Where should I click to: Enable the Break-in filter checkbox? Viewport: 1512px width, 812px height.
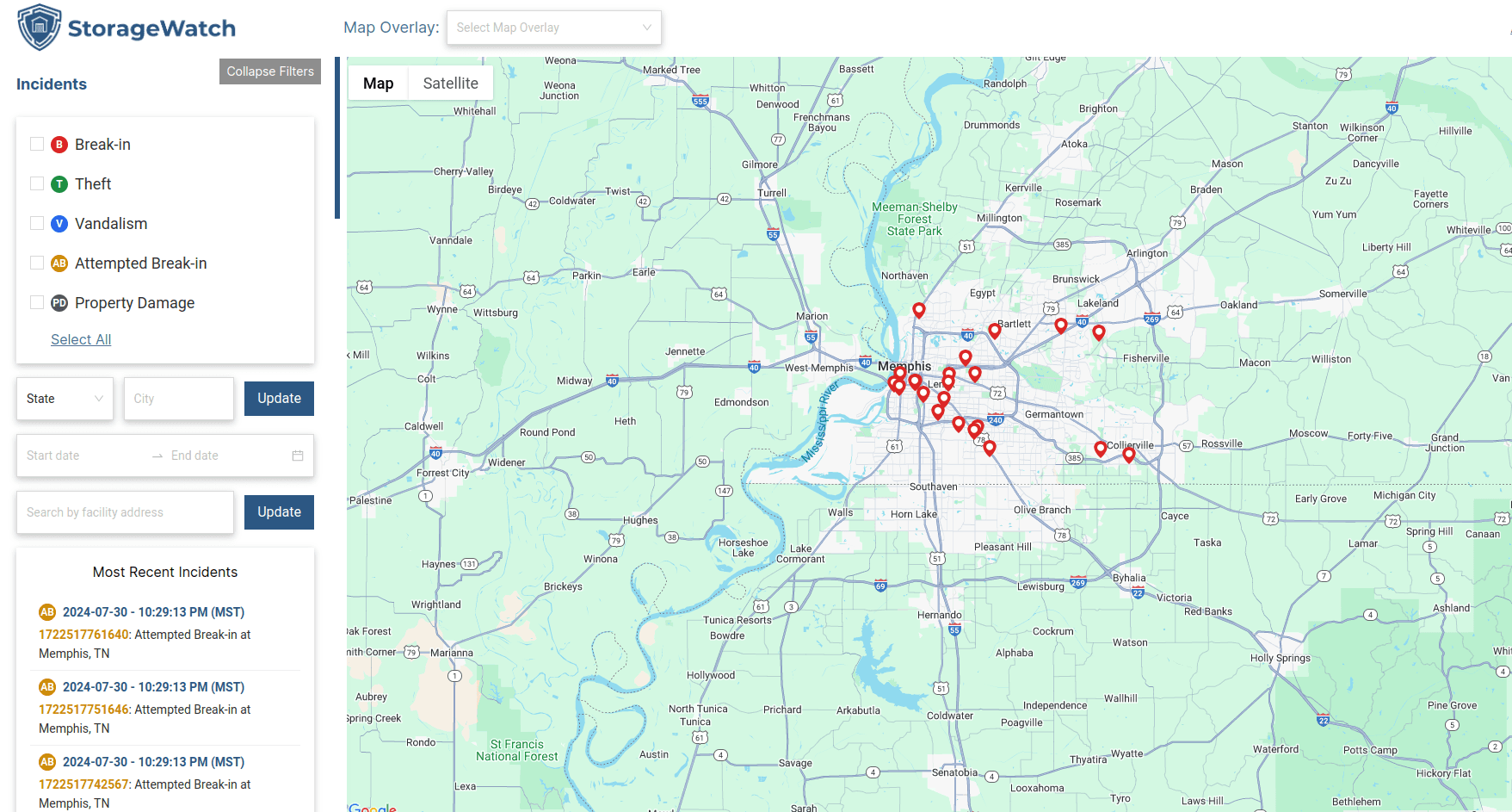[x=37, y=144]
